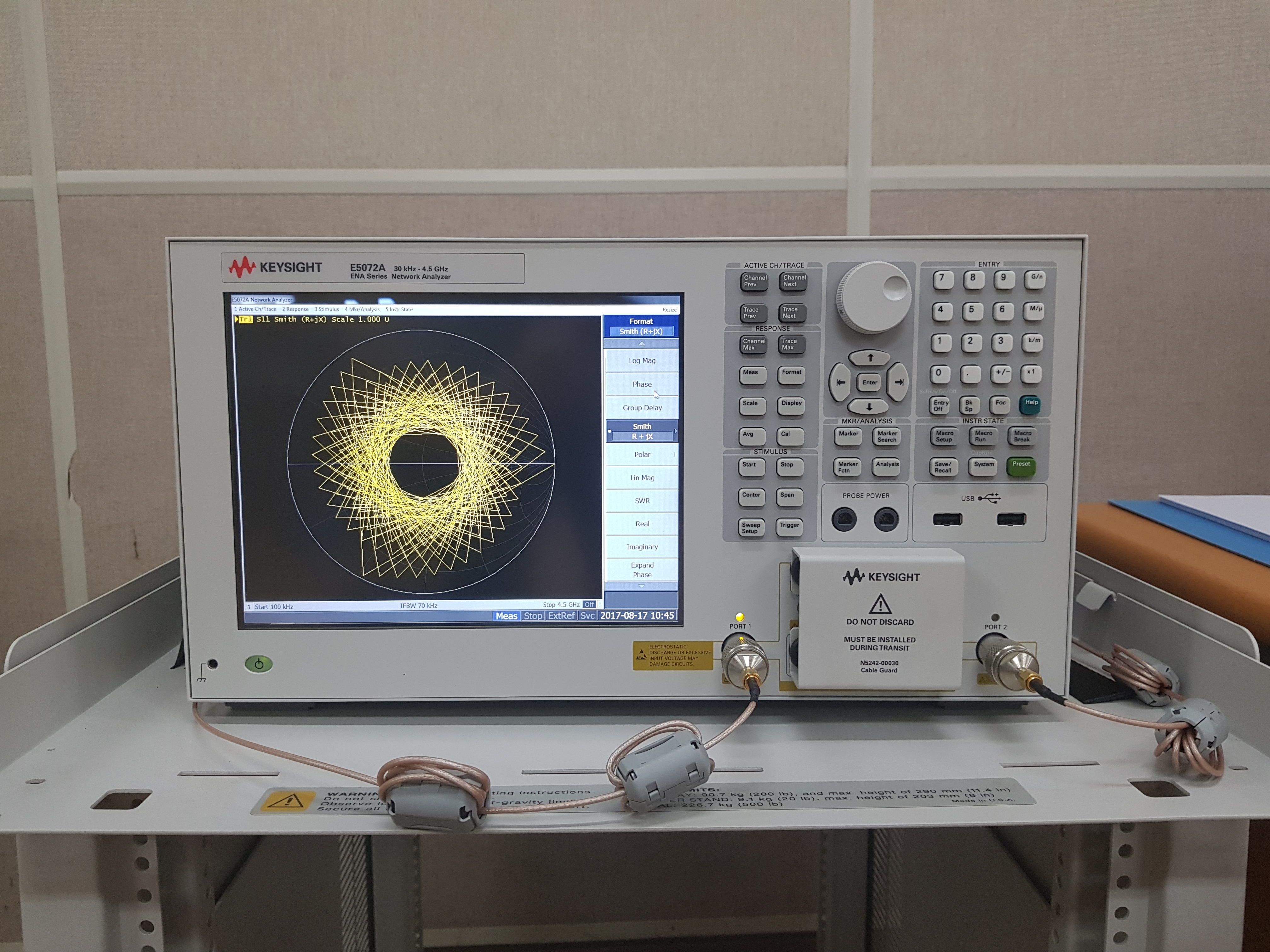Open the Polar format submenu softkey
Viewport: 1270px width, 952px height.
pyautogui.click(x=642, y=454)
